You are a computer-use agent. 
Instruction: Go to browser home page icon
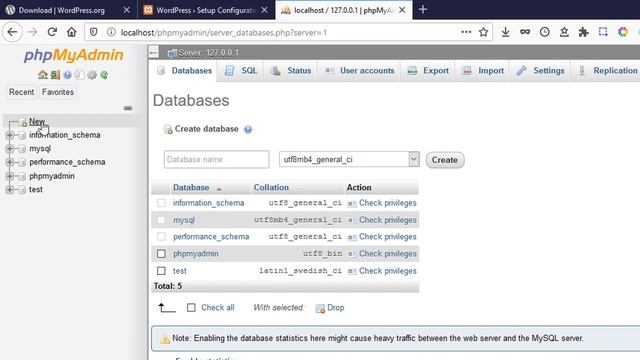[71, 32]
